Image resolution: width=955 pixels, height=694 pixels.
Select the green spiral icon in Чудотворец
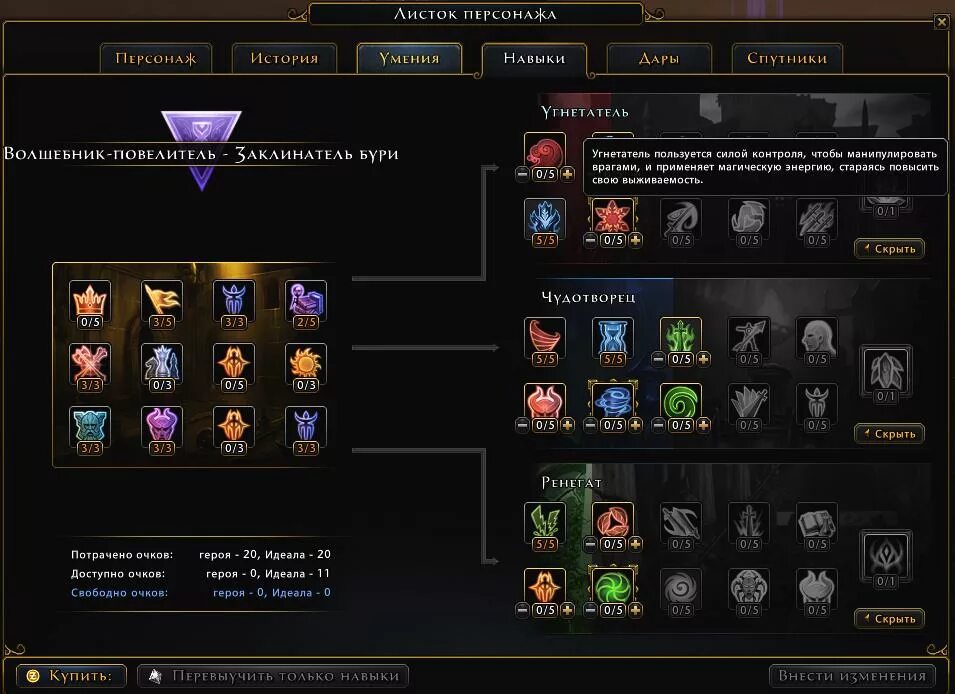tap(681, 403)
